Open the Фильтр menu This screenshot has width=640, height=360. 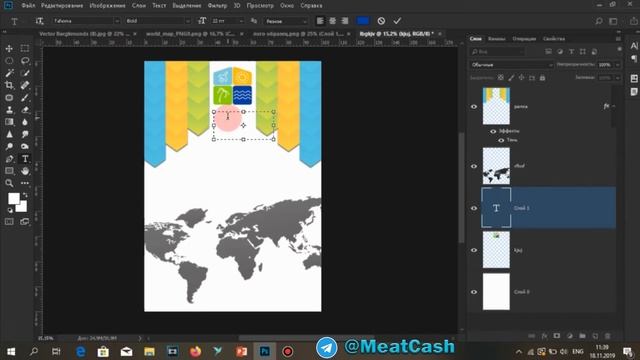(x=217, y=6)
